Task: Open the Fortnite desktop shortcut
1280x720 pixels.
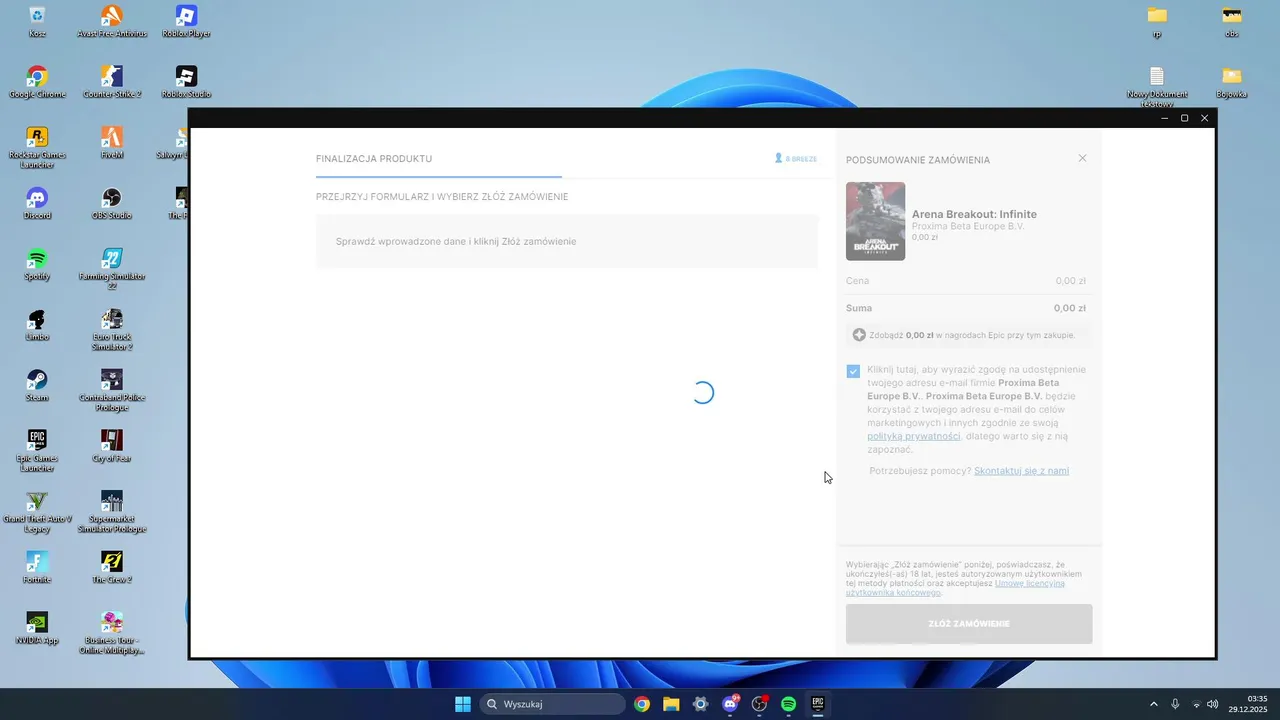Action: pos(37,568)
